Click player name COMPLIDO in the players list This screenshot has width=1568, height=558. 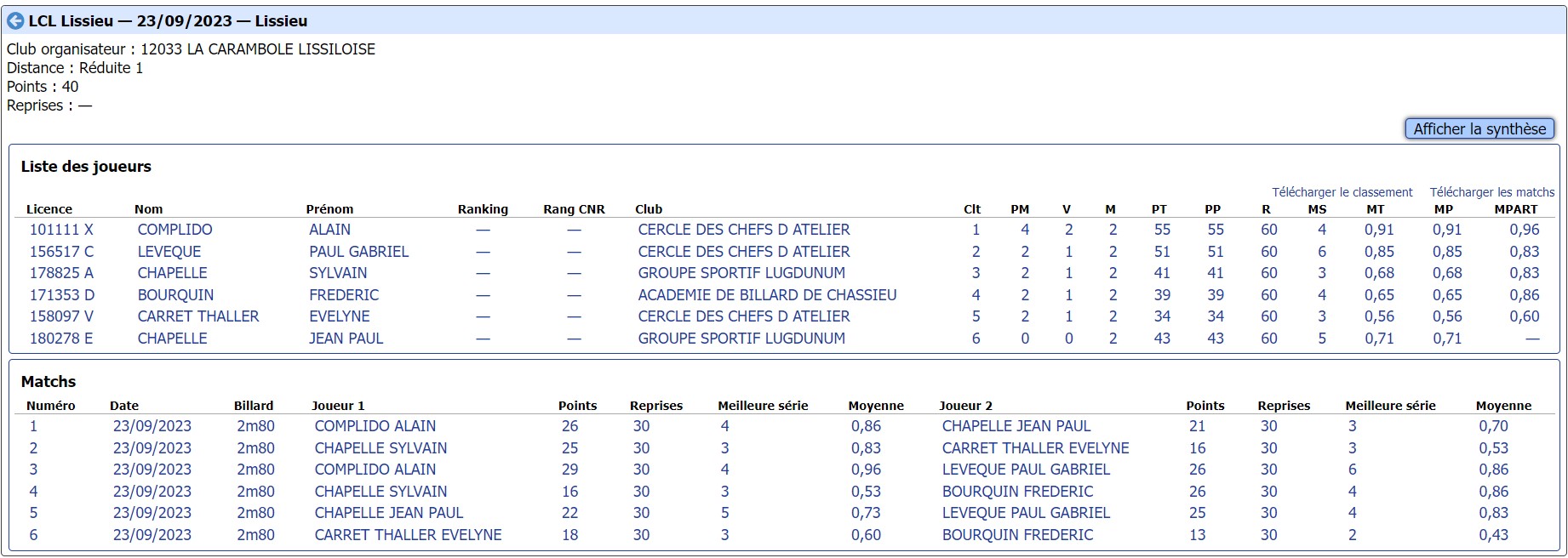click(x=175, y=230)
